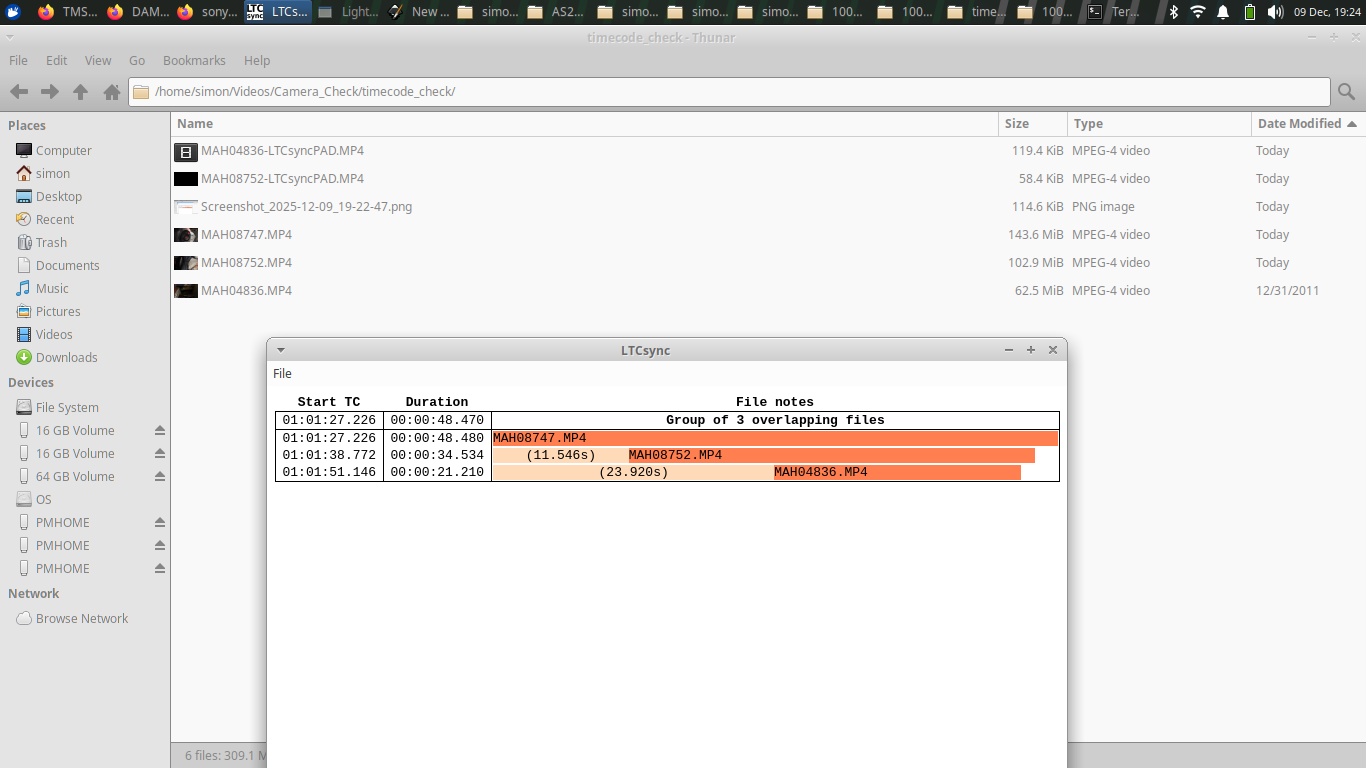
Task: Click the MAH08747.MP4 bar in LTCsync
Action: (x=775, y=438)
